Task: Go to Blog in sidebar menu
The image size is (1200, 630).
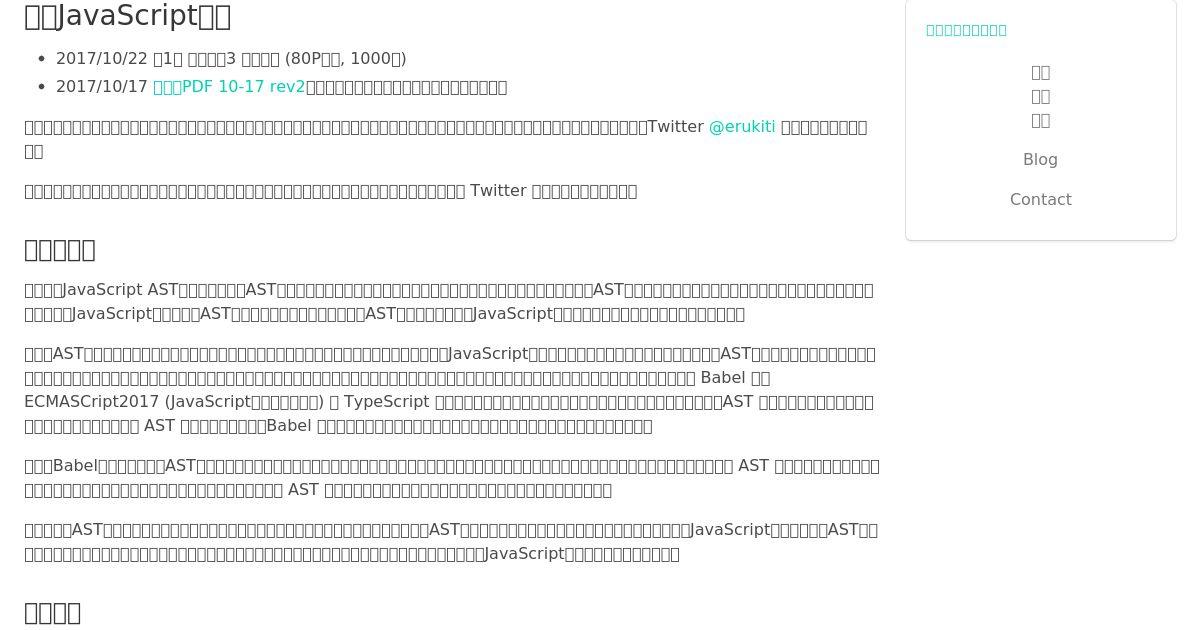Action: click(1040, 160)
